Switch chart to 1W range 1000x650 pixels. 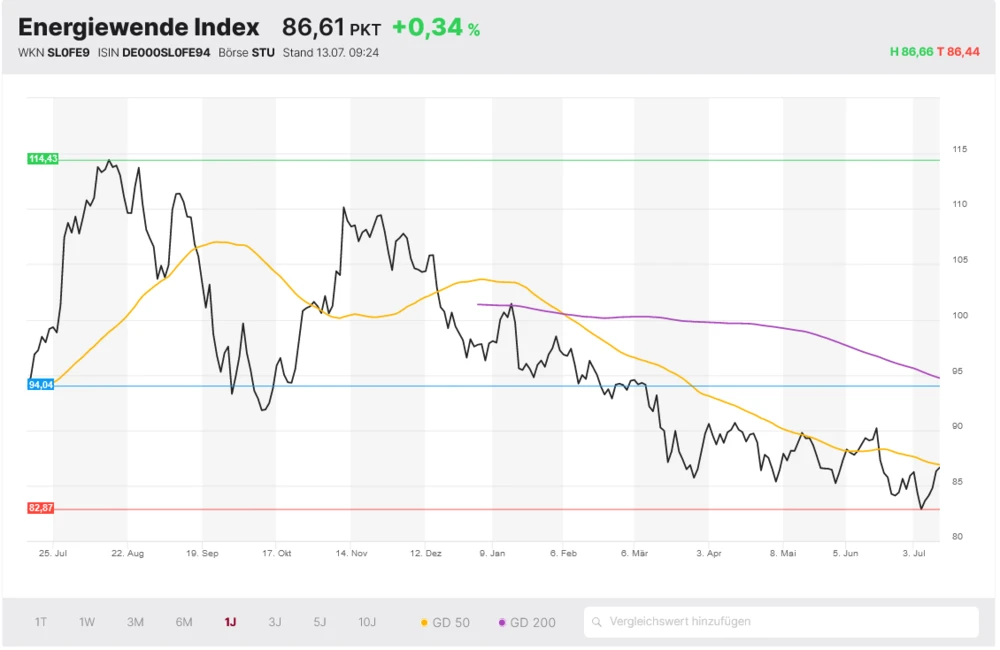point(87,622)
